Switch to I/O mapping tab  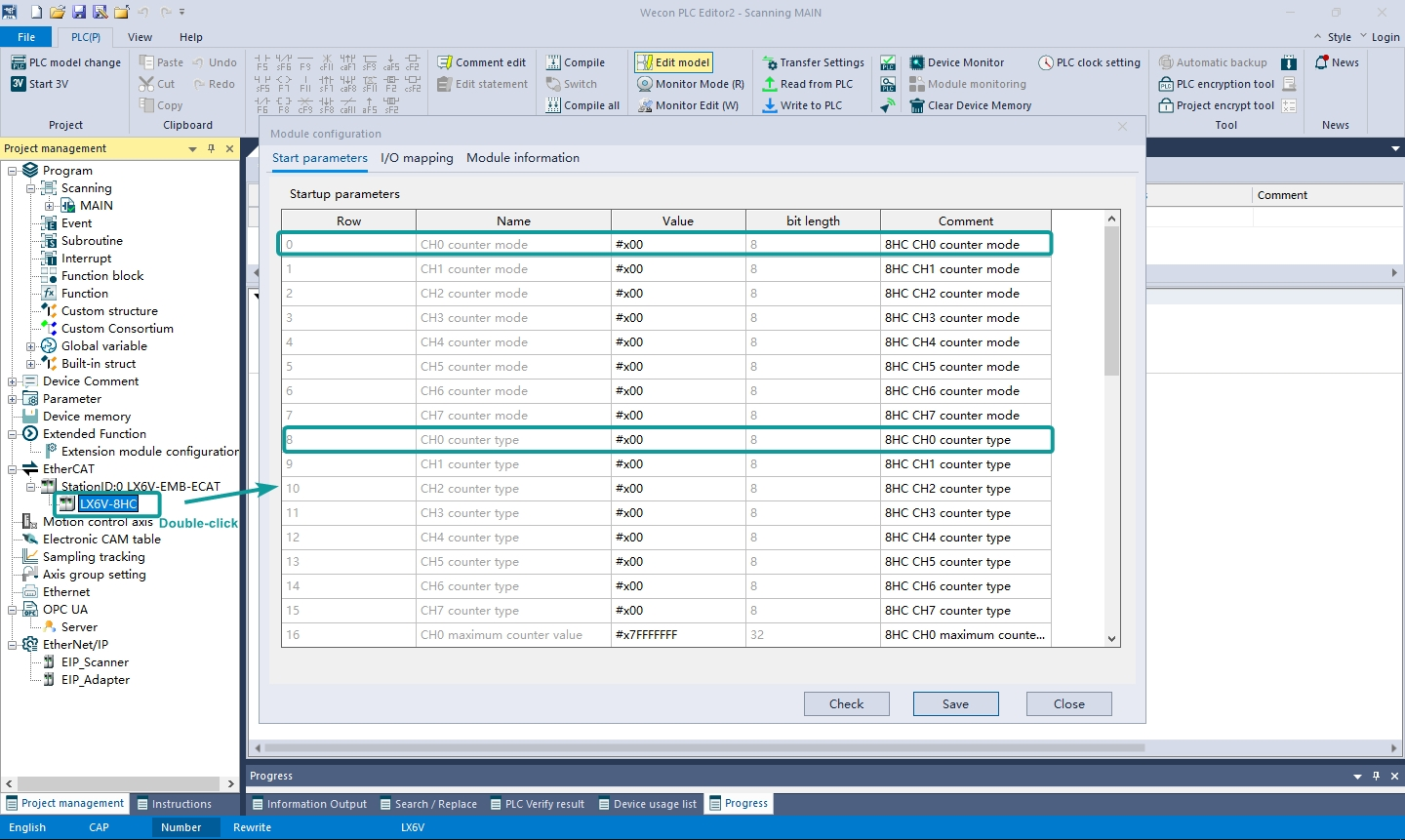[x=417, y=158]
